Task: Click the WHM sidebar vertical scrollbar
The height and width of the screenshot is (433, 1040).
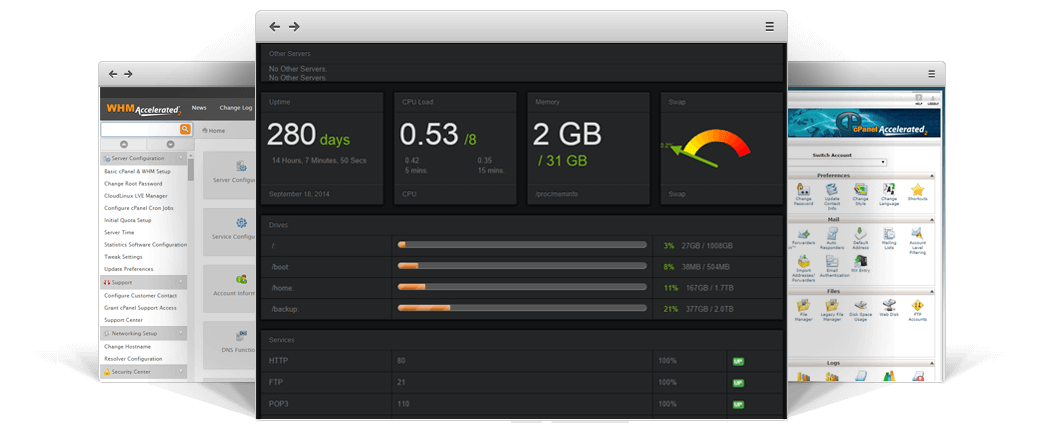Action: (x=191, y=169)
